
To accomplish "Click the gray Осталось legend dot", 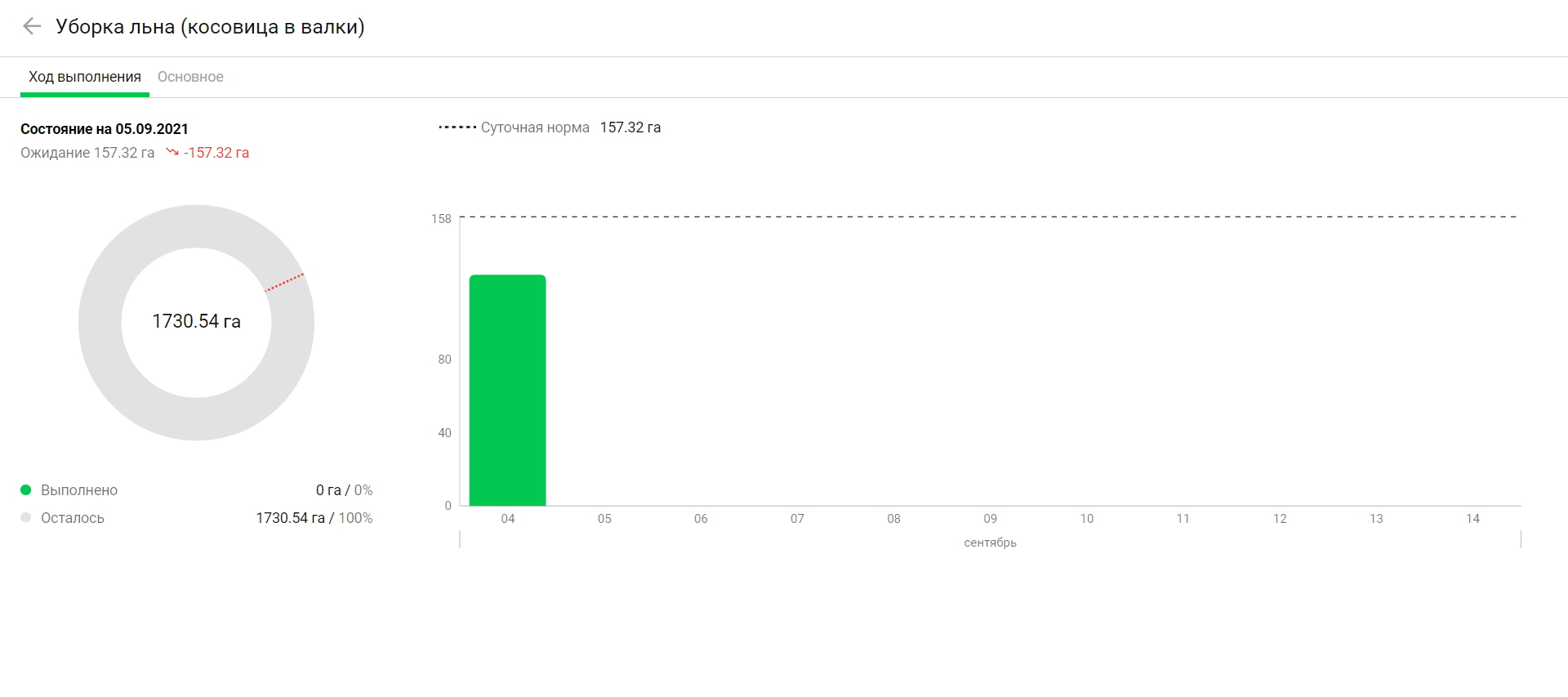I will [x=25, y=518].
